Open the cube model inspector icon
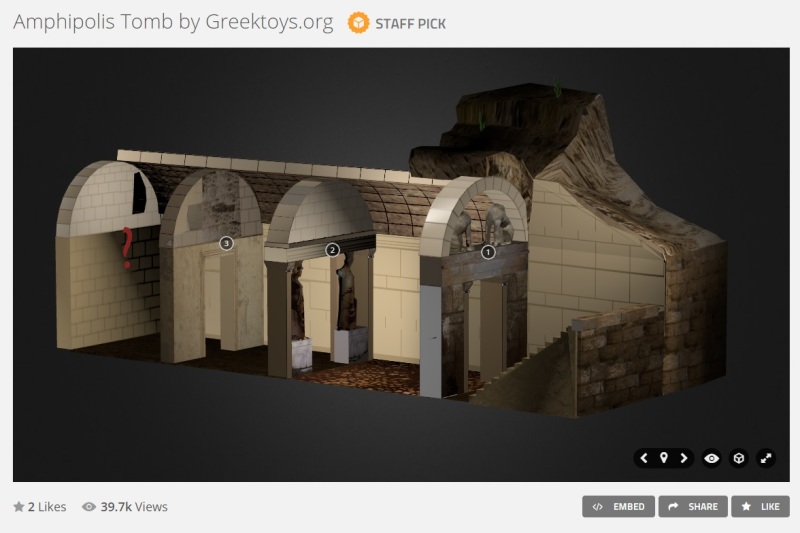Image resolution: width=800 pixels, height=533 pixels. [x=739, y=458]
